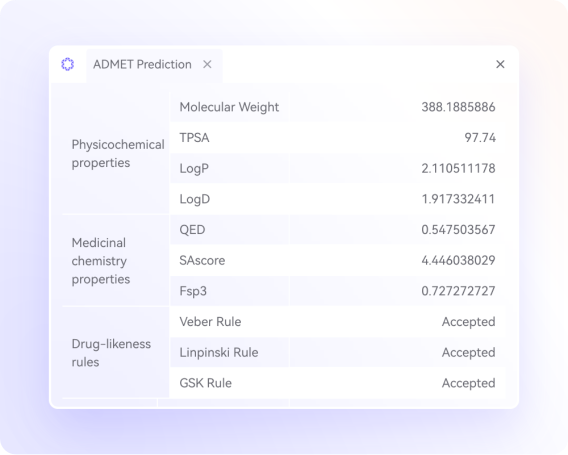Select the QED row

[x=338, y=229]
